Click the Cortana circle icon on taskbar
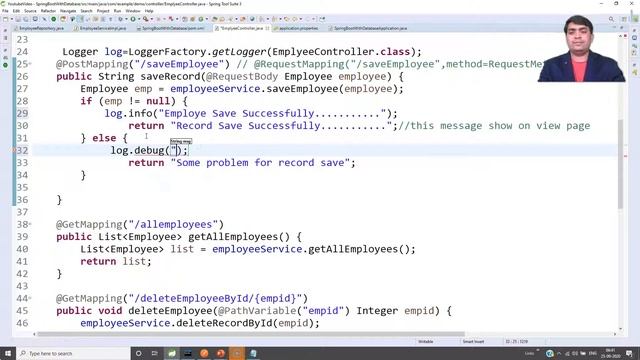640x360 pixels. [x=138, y=353]
